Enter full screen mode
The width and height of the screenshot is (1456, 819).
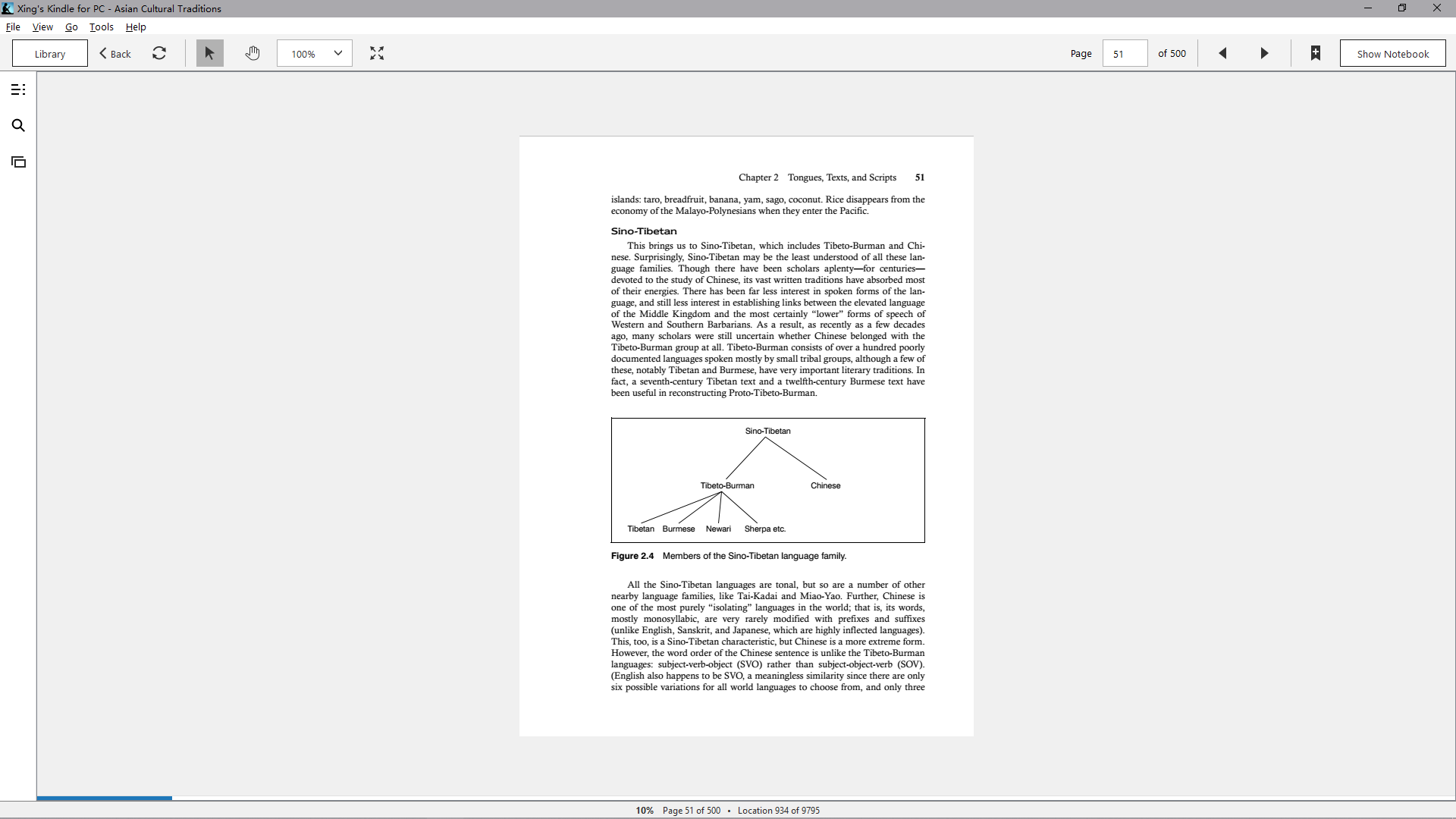[377, 53]
